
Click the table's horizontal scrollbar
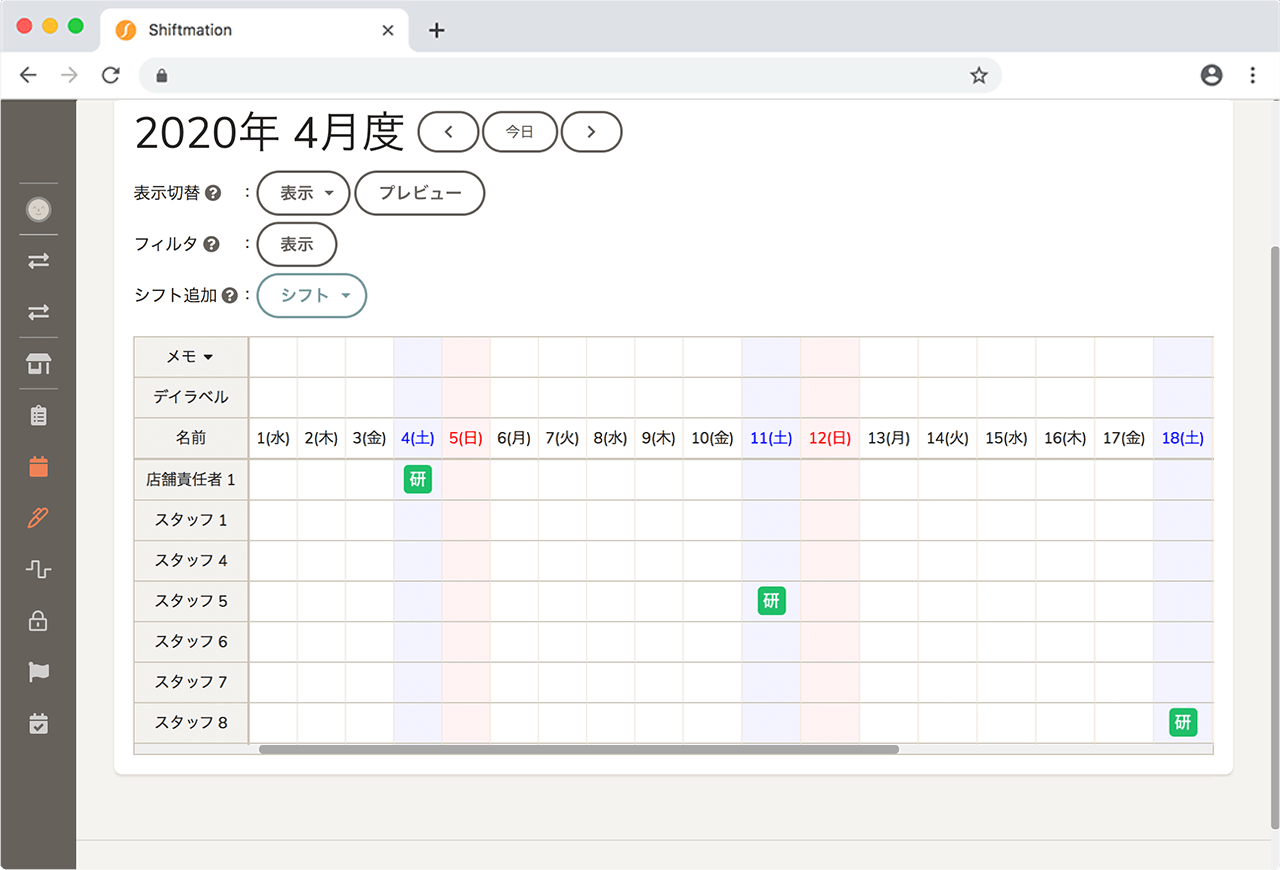[x=579, y=749]
